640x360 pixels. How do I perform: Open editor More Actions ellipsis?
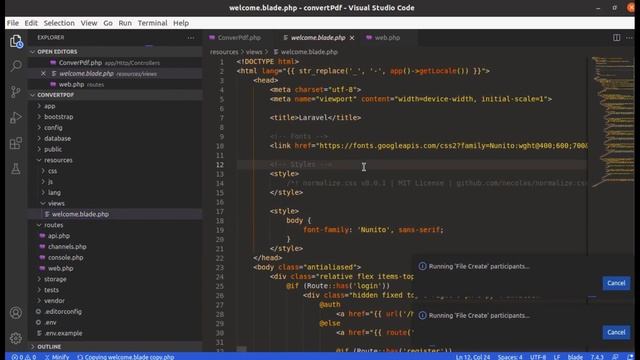[x=629, y=38]
